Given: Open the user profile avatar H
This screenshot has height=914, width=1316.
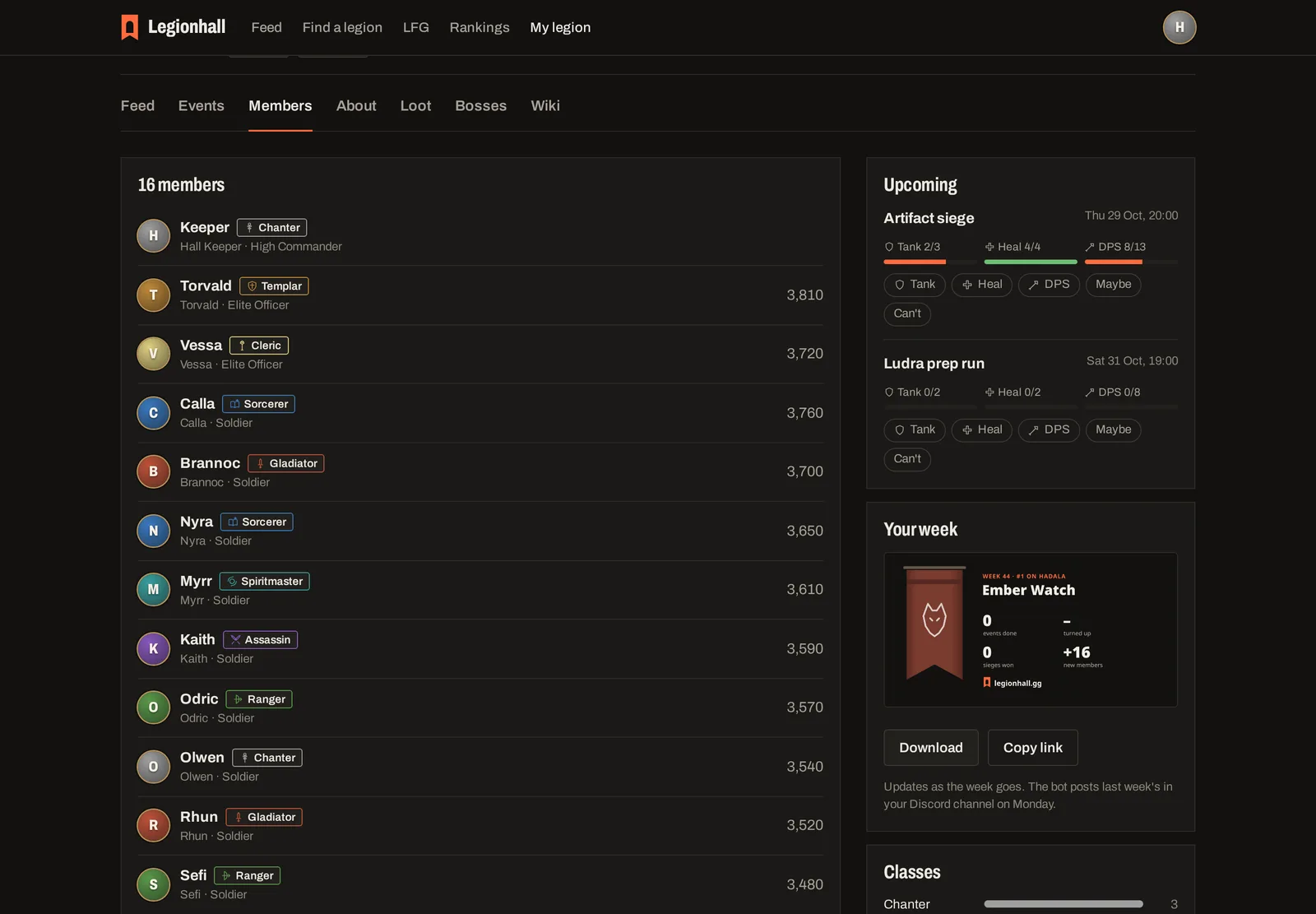Looking at the screenshot, I should click(1179, 27).
